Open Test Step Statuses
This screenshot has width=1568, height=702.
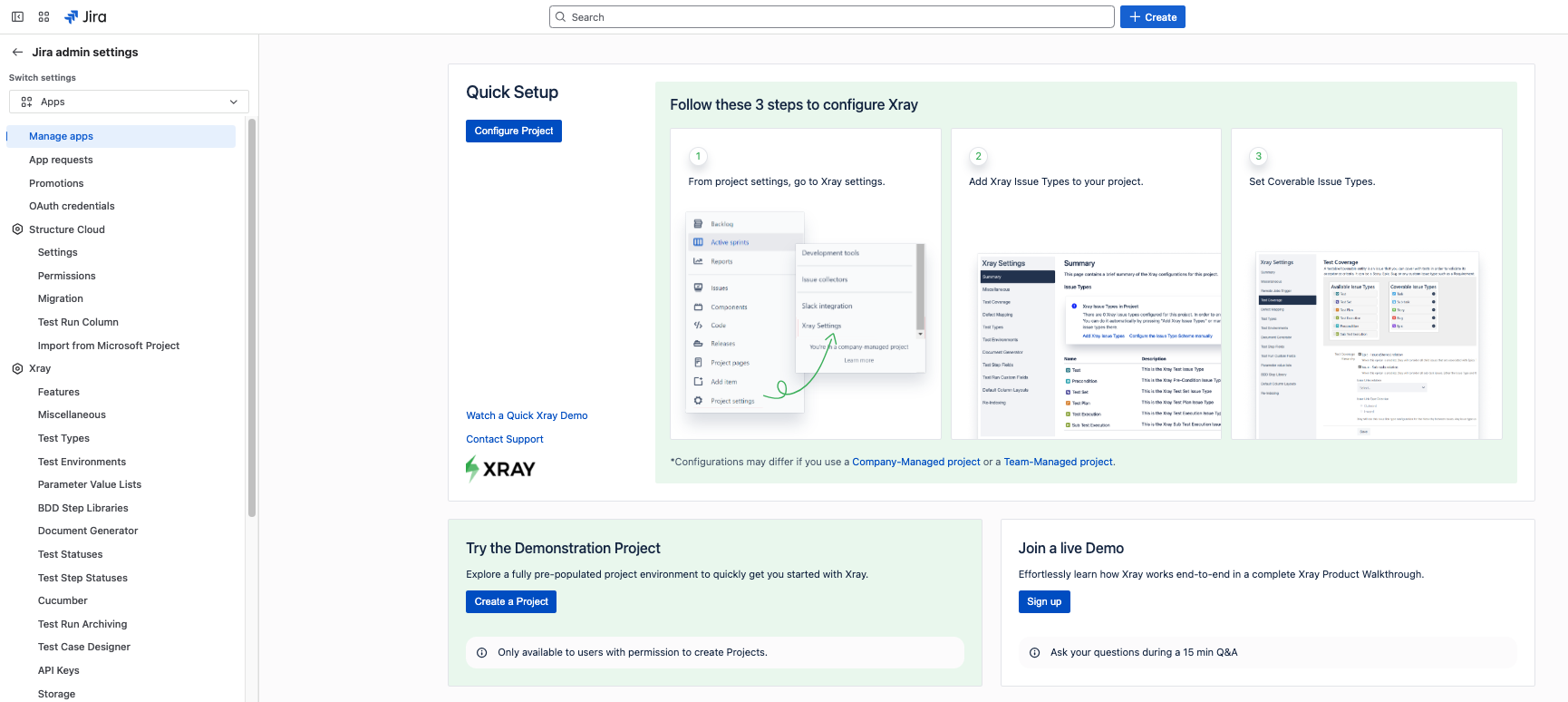click(x=82, y=578)
